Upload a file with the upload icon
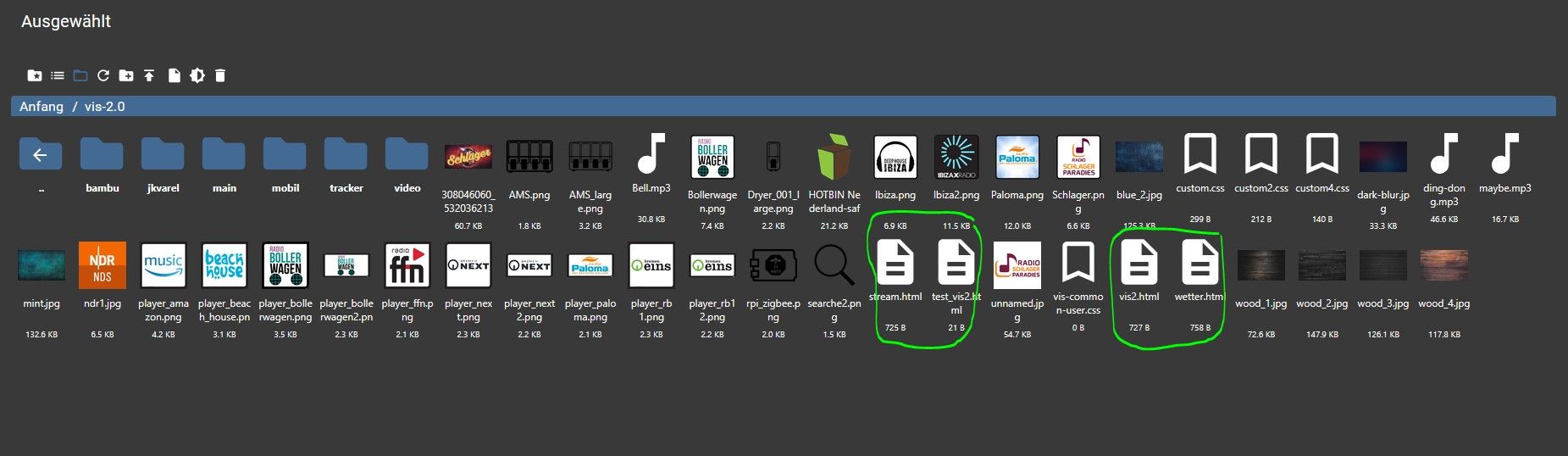 149,75
